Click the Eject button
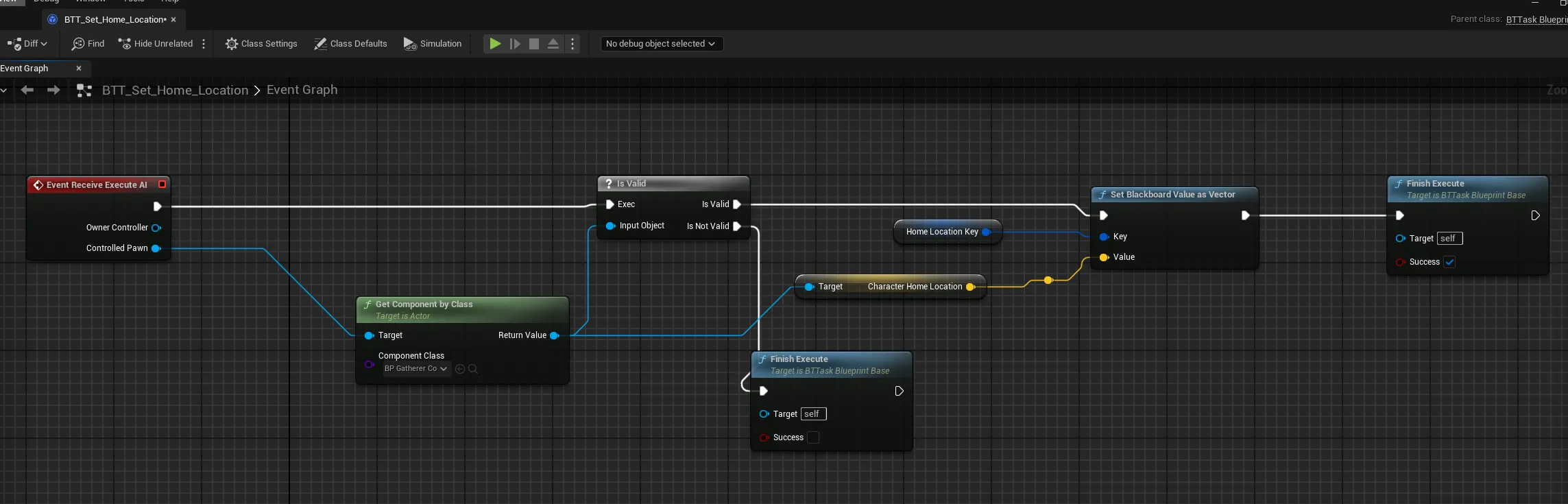 coord(553,44)
